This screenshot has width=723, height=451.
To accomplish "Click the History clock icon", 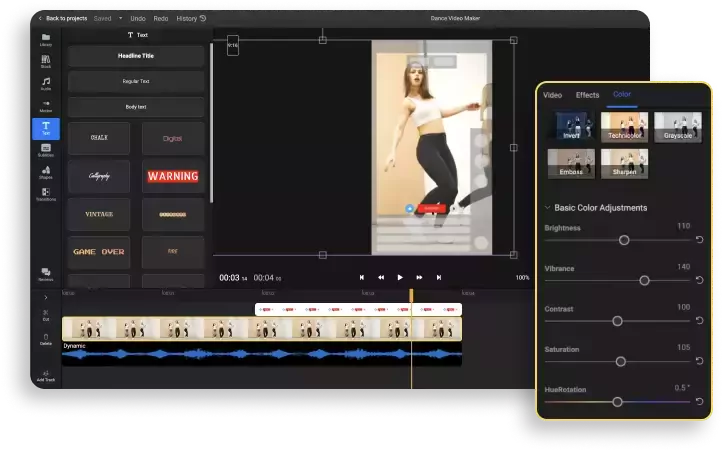I will tap(202, 18).
